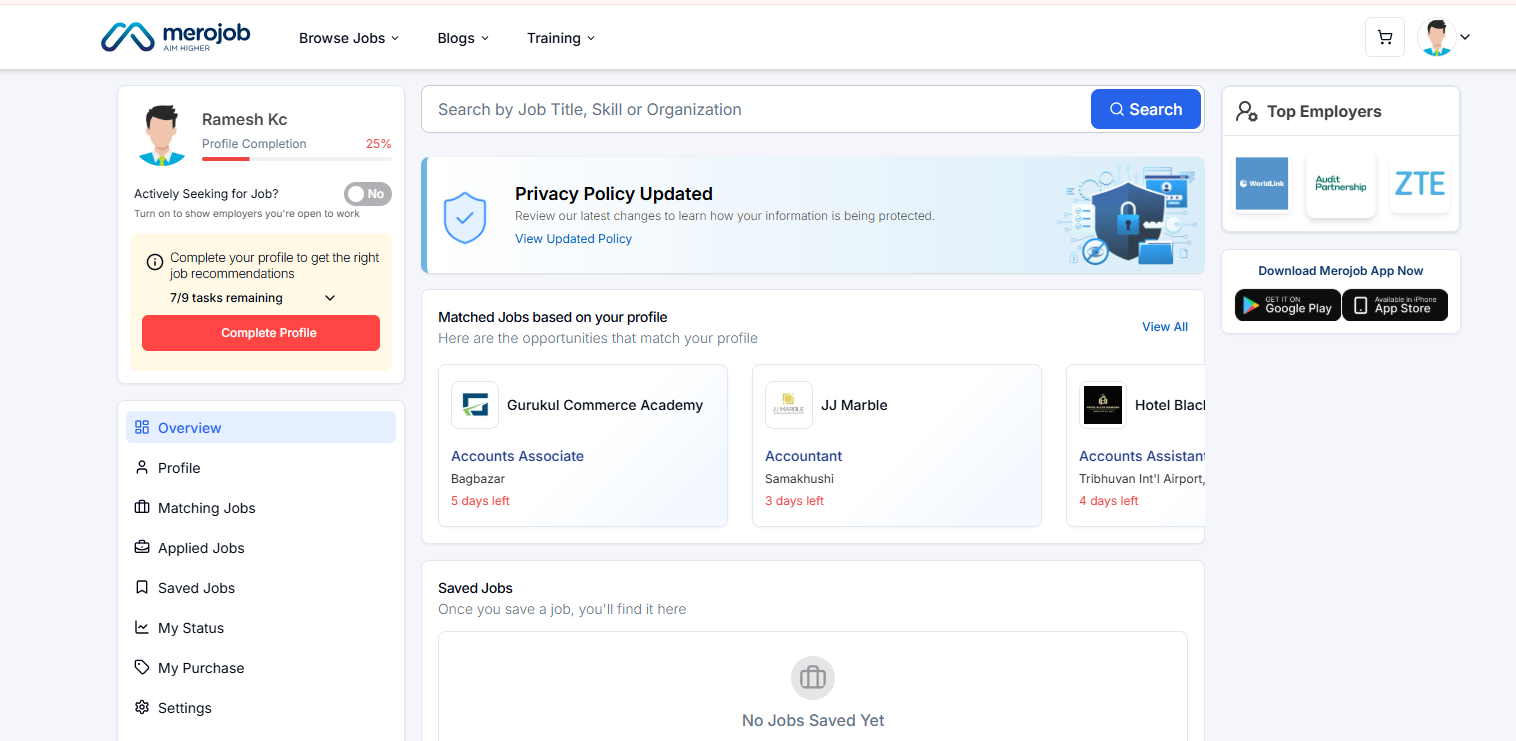Viewport: 1516px width, 741px height.
Task: Open the Audit Partnership employer logo
Action: [1340, 184]
